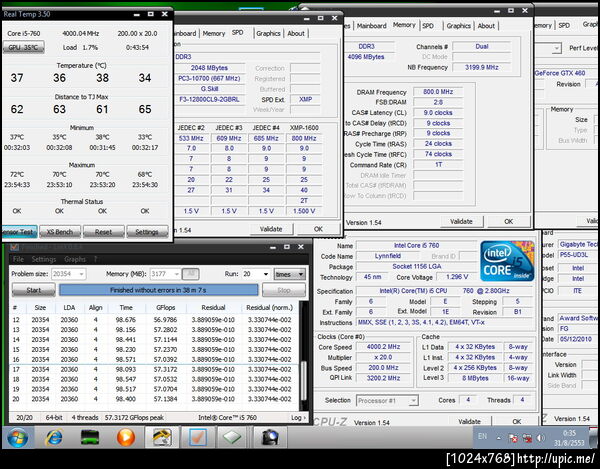Open the Windows Start orb
600x469 pixels.
tap(18, 437)
